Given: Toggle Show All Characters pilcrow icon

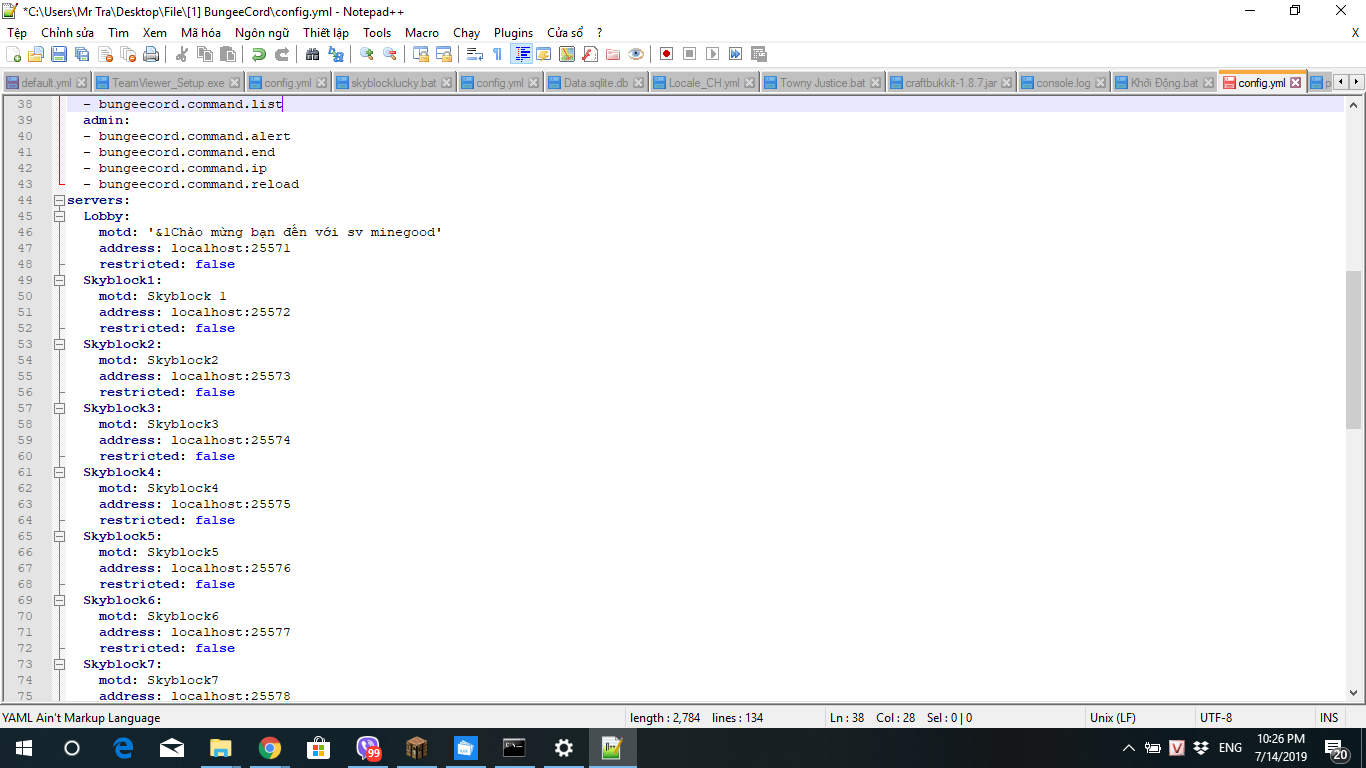Looking at the screenshot, I should point(498,54).
